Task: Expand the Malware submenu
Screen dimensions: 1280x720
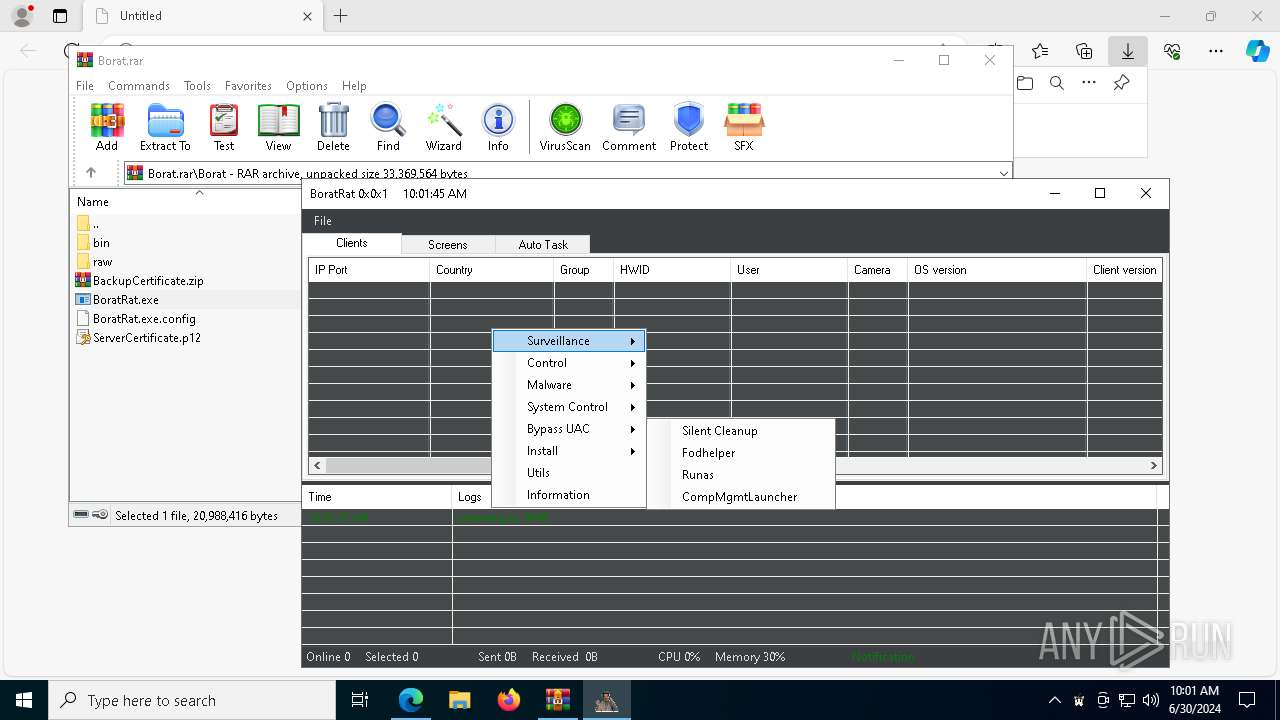Action: click(569, 385)
